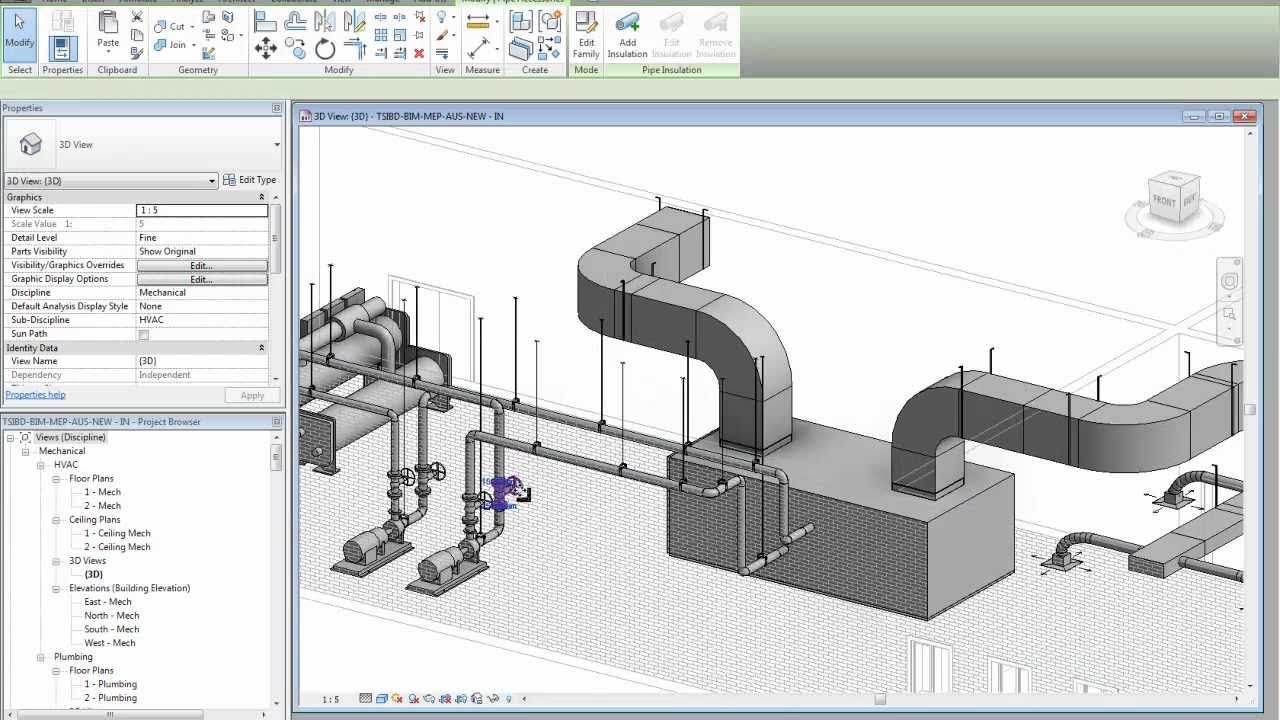Viewport: 1280px width, 720px height.
Task: Collapse the Elevations (Building Elevation) node
Action: point(57,589)
